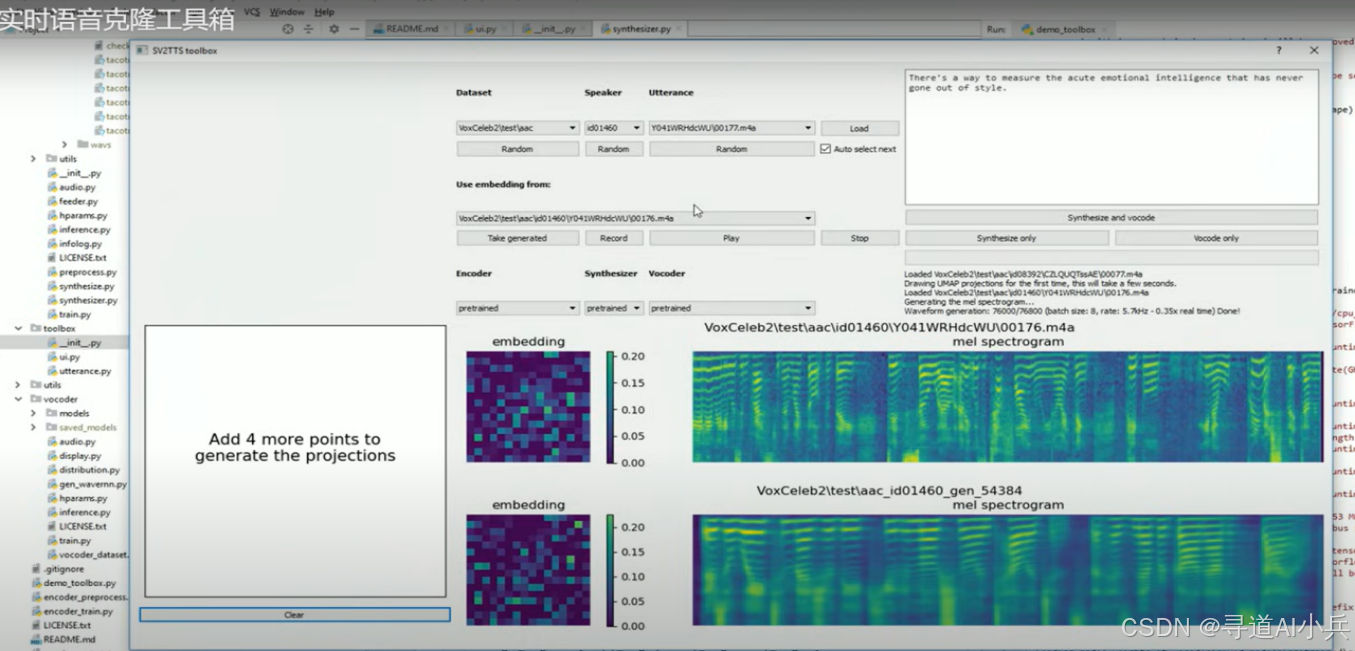Click the markdown icon beside README.md in tree
The height and width of the screenshot is (651, 1355).
point(37,639)
